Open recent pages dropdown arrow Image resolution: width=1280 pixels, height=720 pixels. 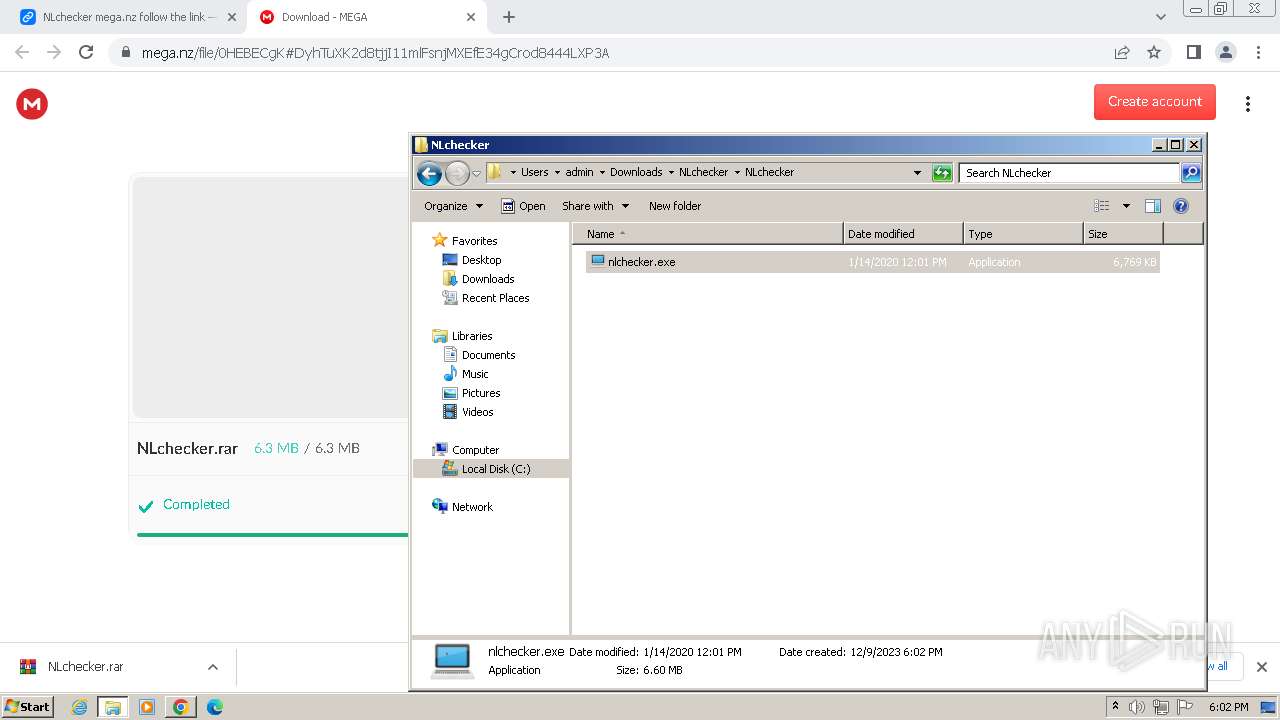coord(476,173)
